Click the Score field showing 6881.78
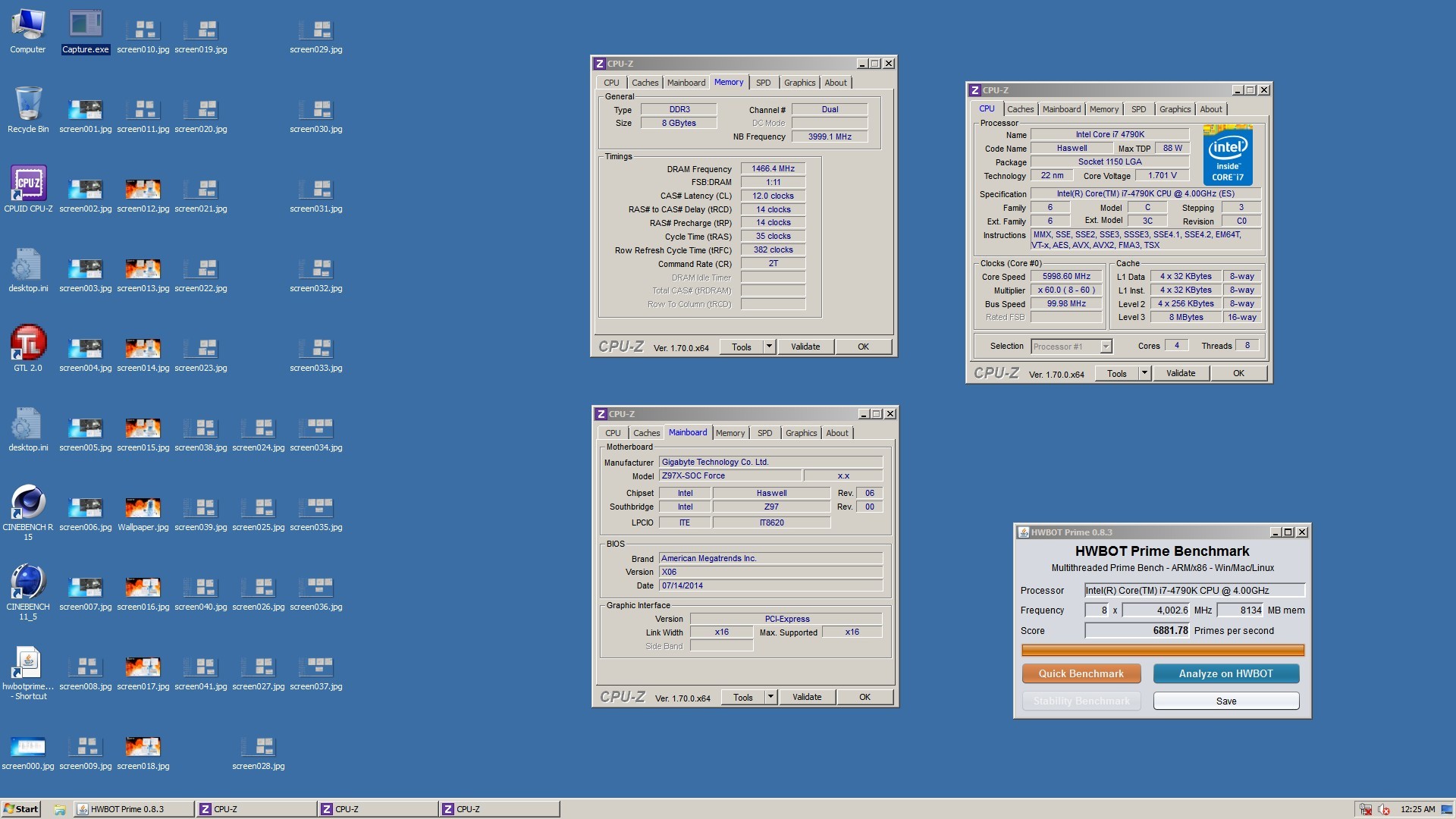Image resolution: width=1456 pixels, height=819 pixels. coord(1137,630)
